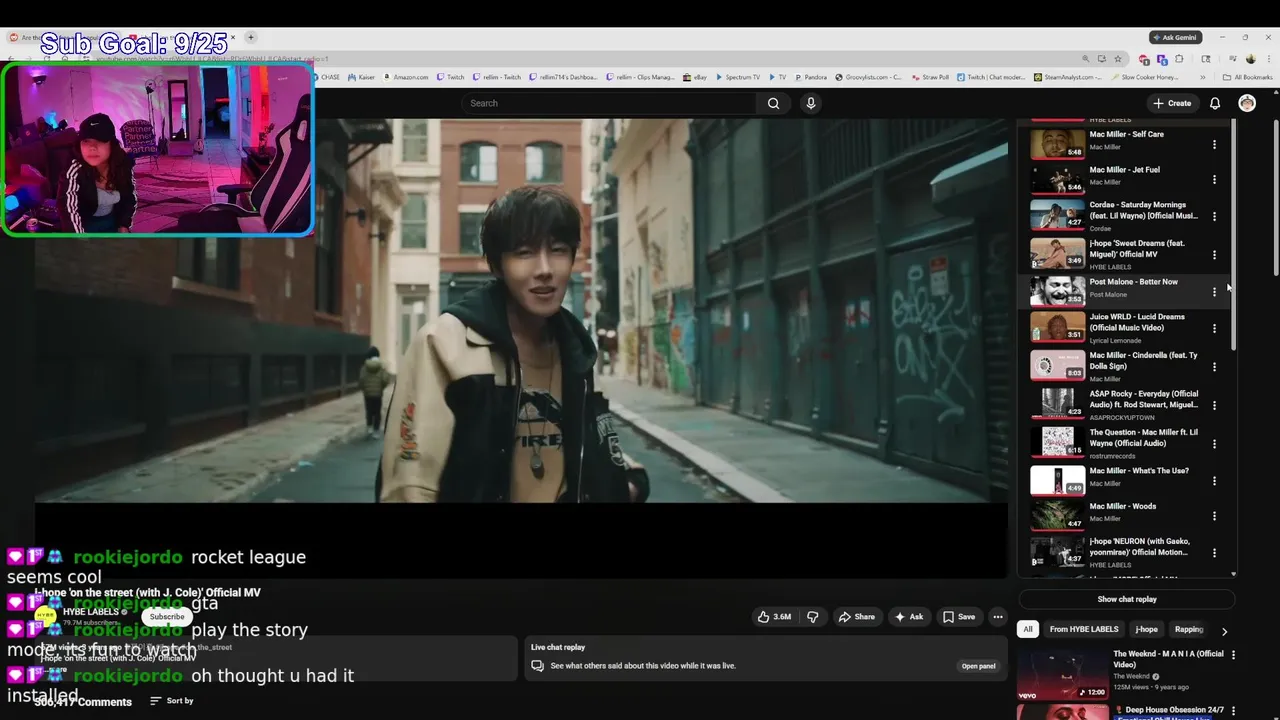
Task: Start voice search with the microphone icon
Action: tap(811, 103)
